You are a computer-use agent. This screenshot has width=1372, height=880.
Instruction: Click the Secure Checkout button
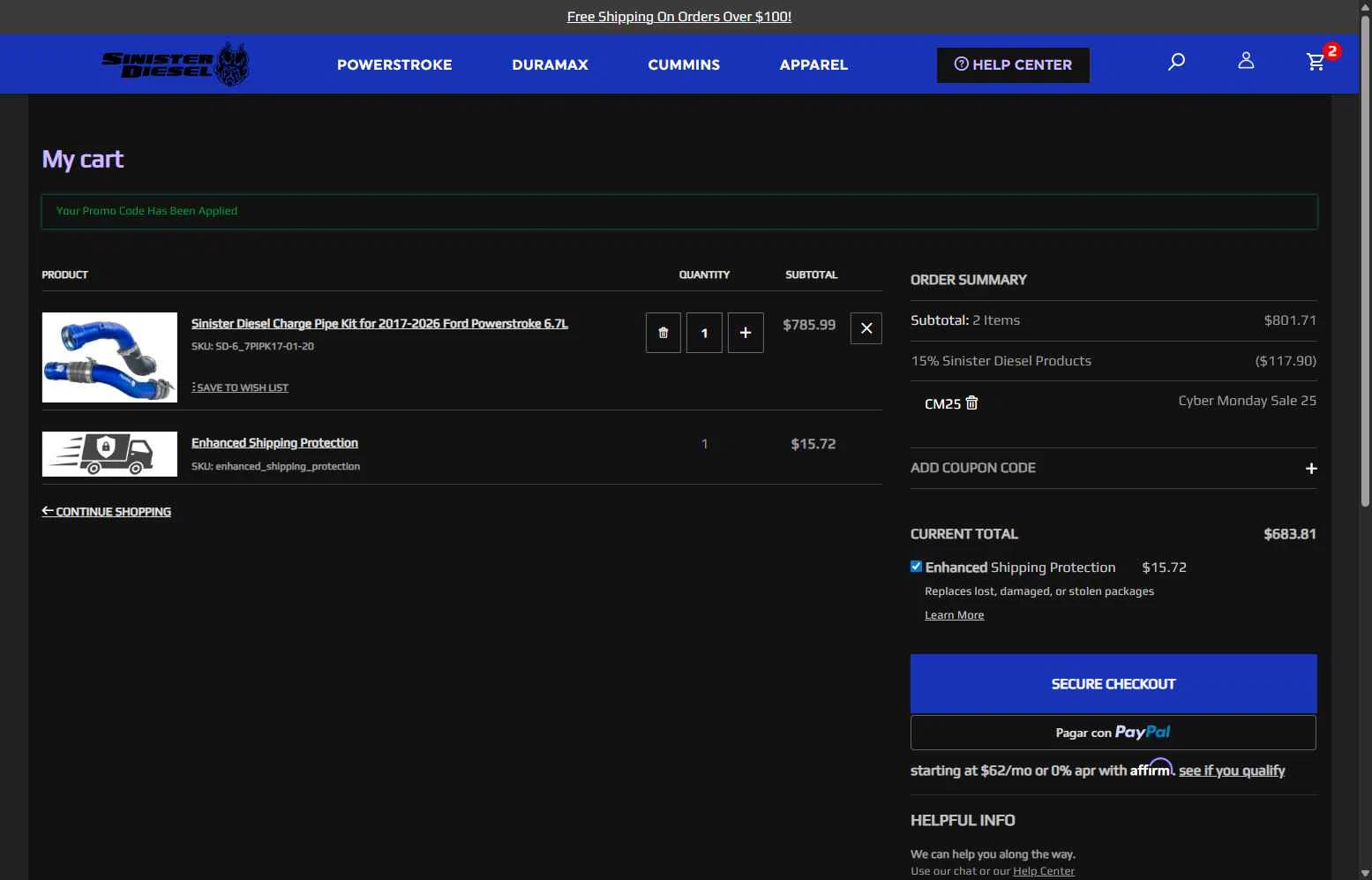[x=1113, y=684]
